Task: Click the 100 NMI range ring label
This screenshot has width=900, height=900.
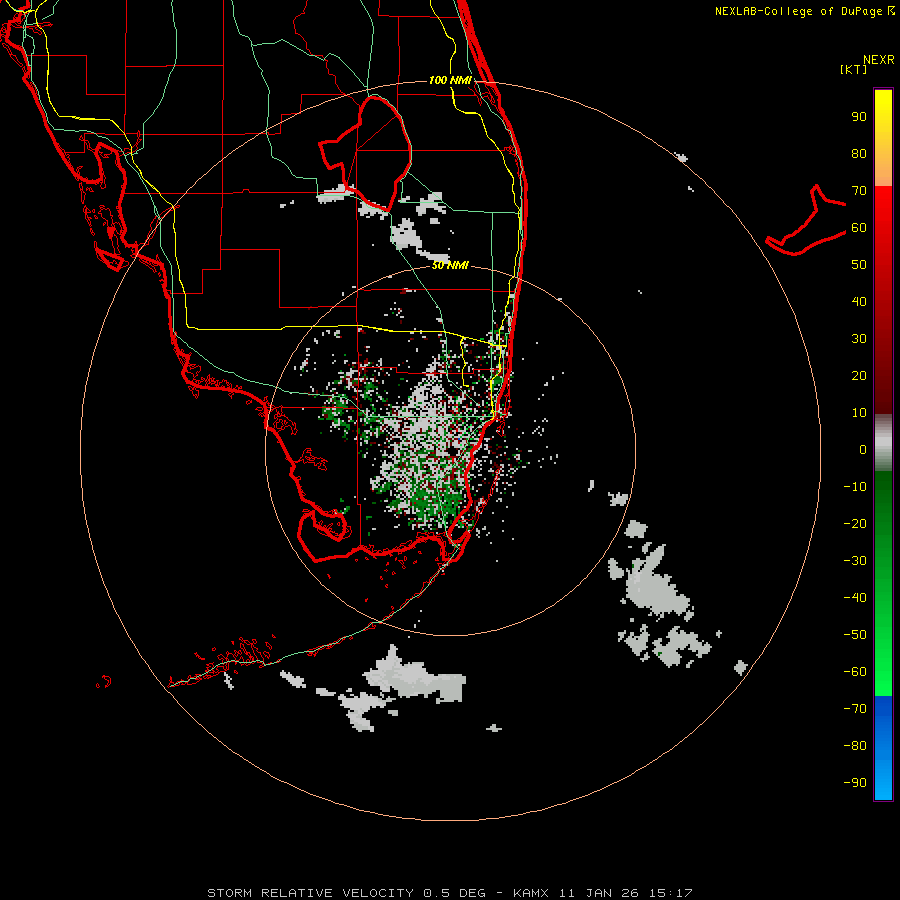Action: (x=450, y=80)
